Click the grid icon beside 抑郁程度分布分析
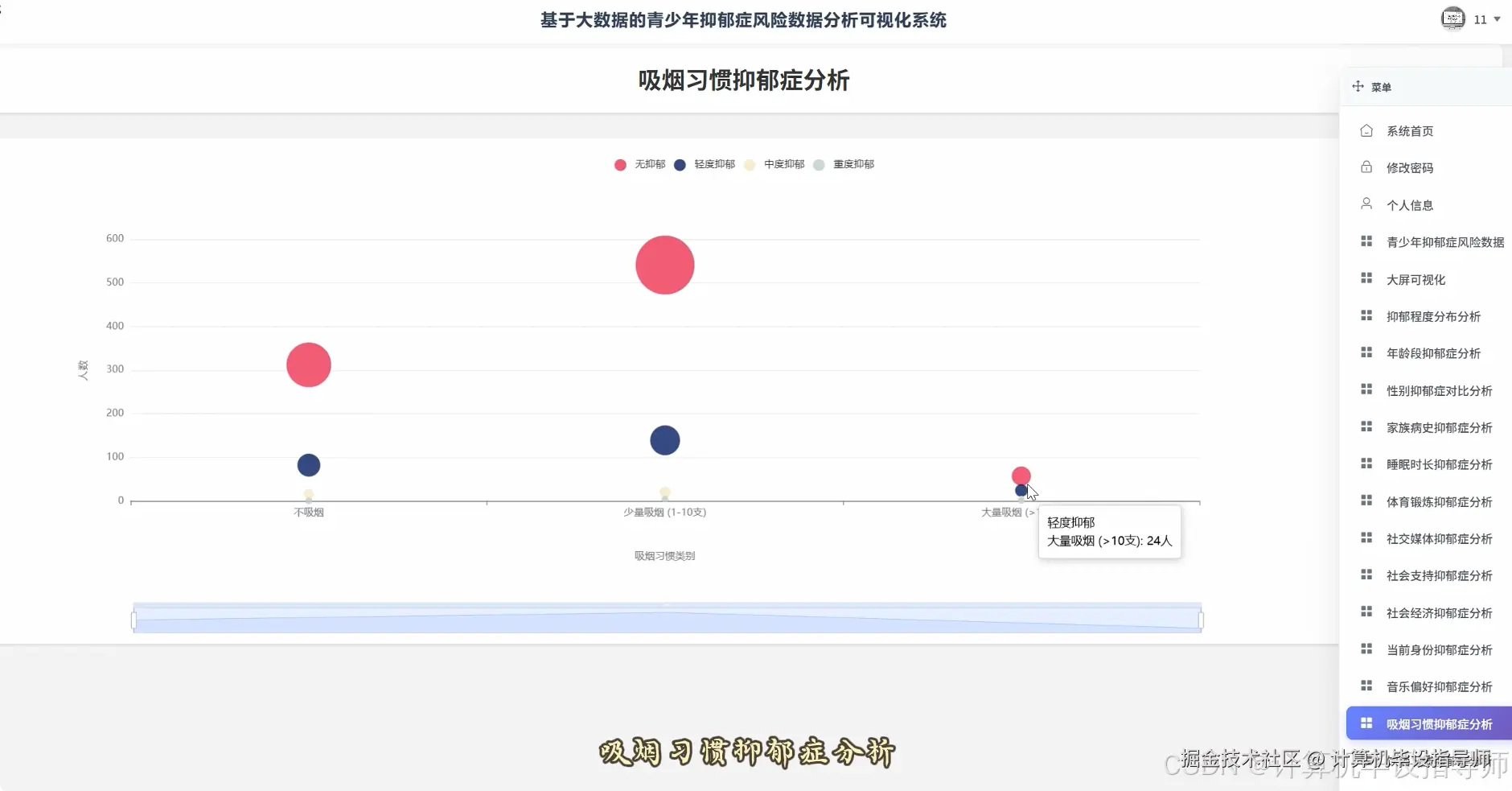The image size is (1512, 791). [1367, 315]
